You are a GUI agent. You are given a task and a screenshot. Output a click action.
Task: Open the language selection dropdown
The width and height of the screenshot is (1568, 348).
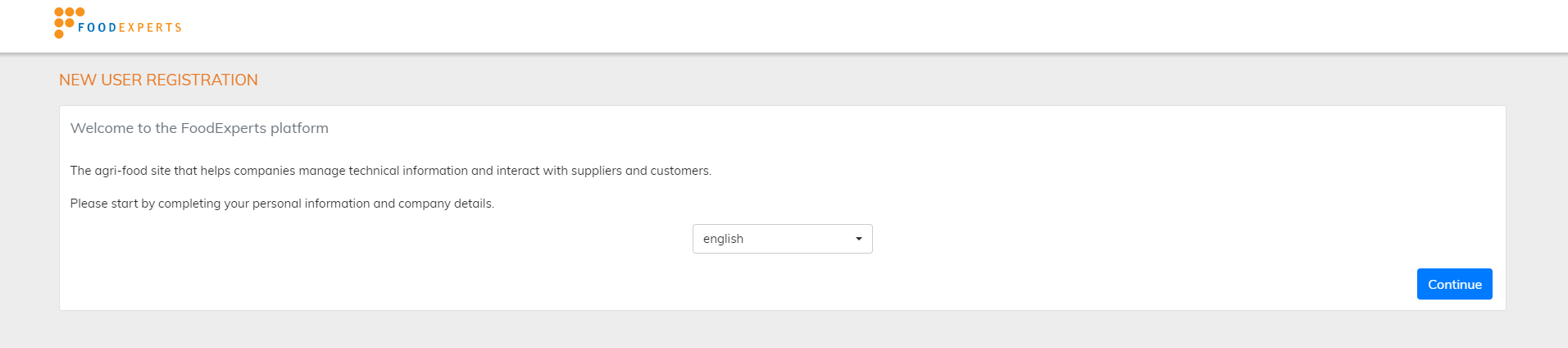coord(782,239)
